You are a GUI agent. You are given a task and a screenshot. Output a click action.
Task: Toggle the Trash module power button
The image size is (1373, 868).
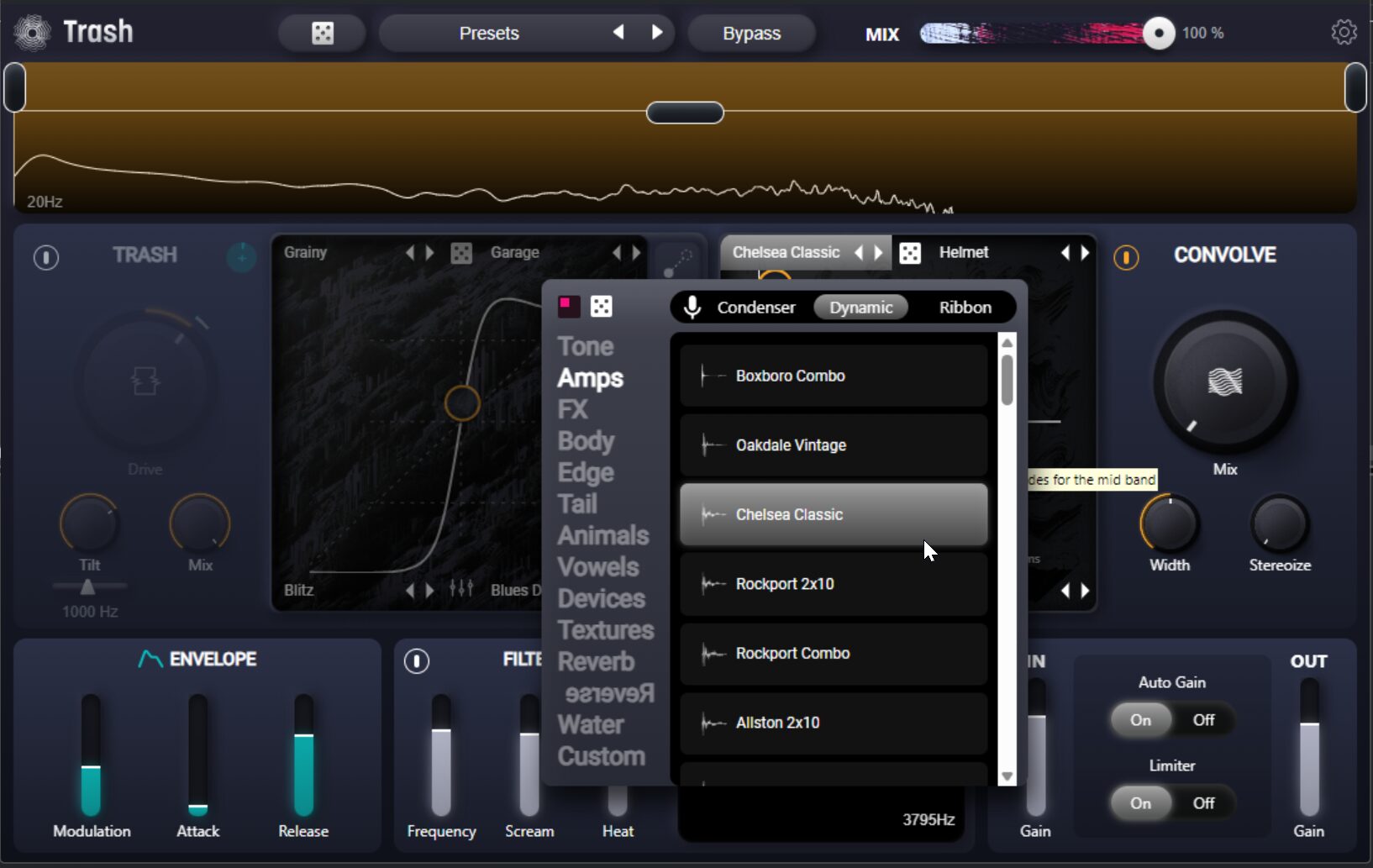point(46,257)
